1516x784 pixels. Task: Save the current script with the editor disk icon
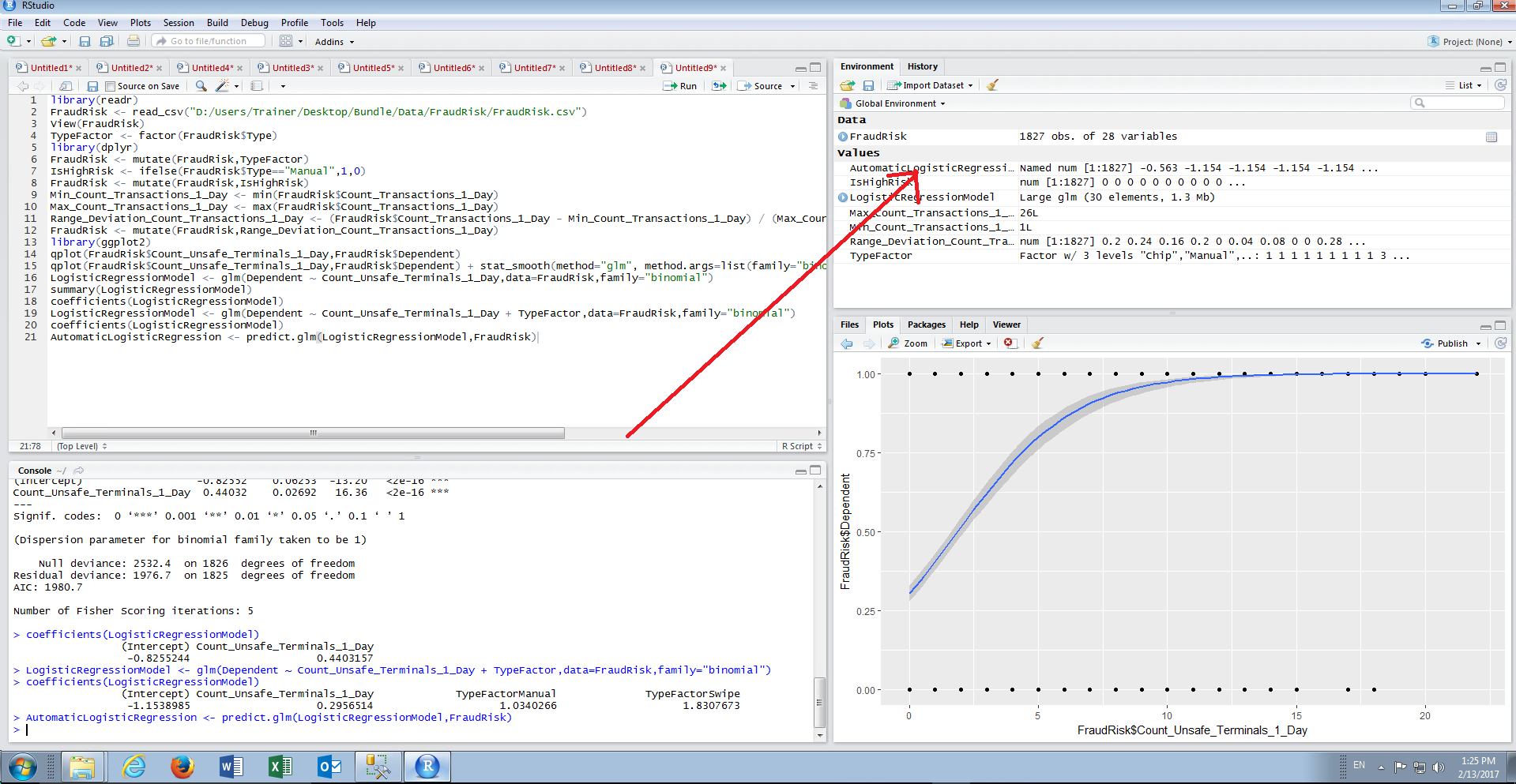92,86
